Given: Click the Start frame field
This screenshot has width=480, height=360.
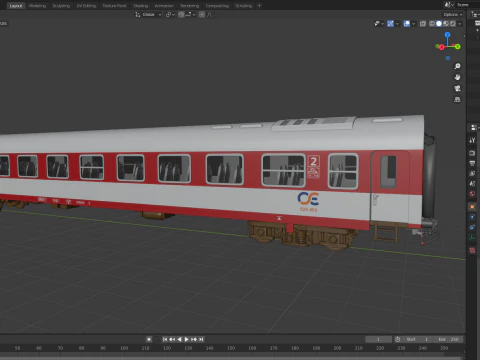Looking at the screenshot, I should [417, 339].
